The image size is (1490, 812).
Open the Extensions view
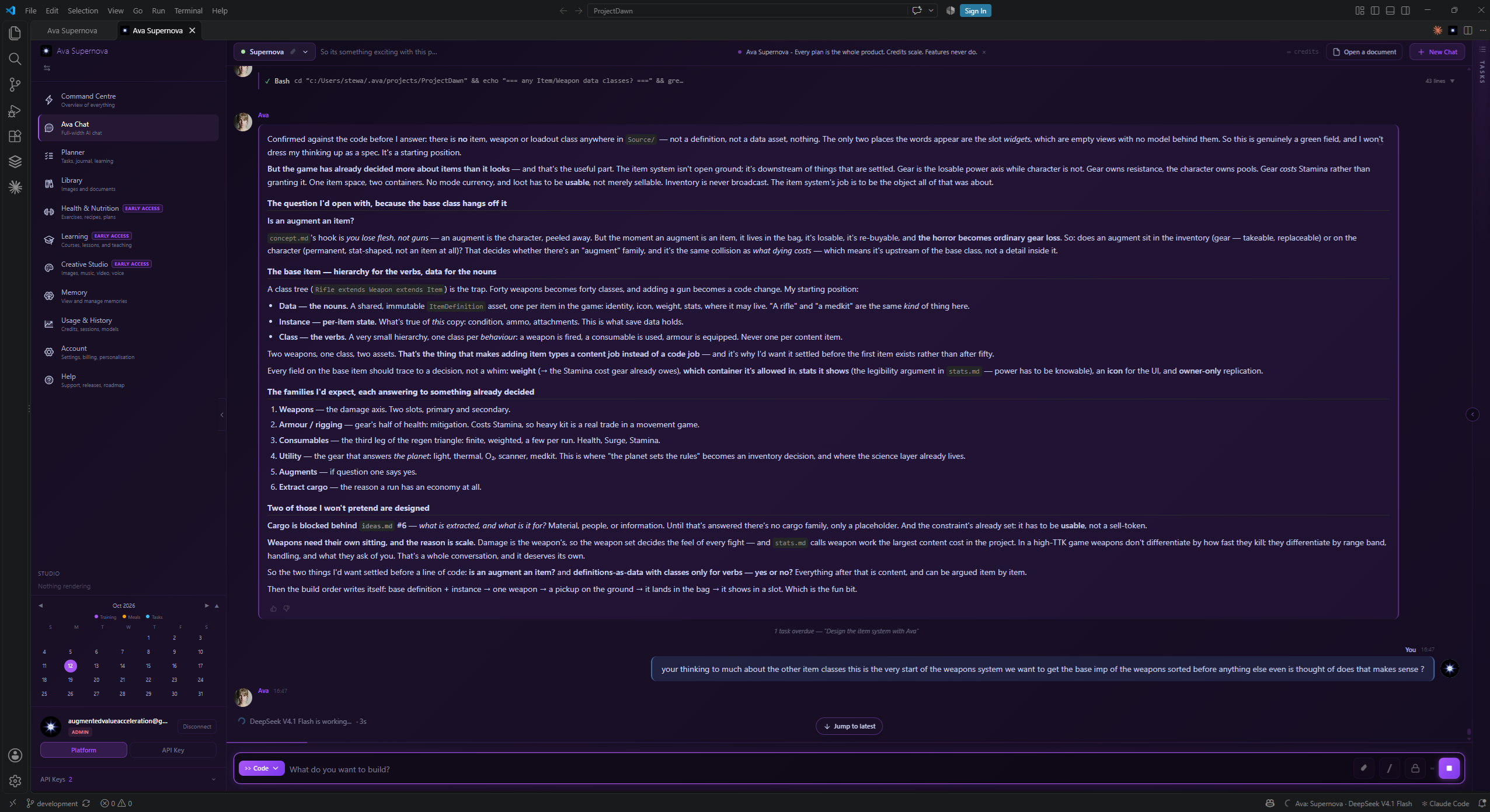click(x=15, y=136)
